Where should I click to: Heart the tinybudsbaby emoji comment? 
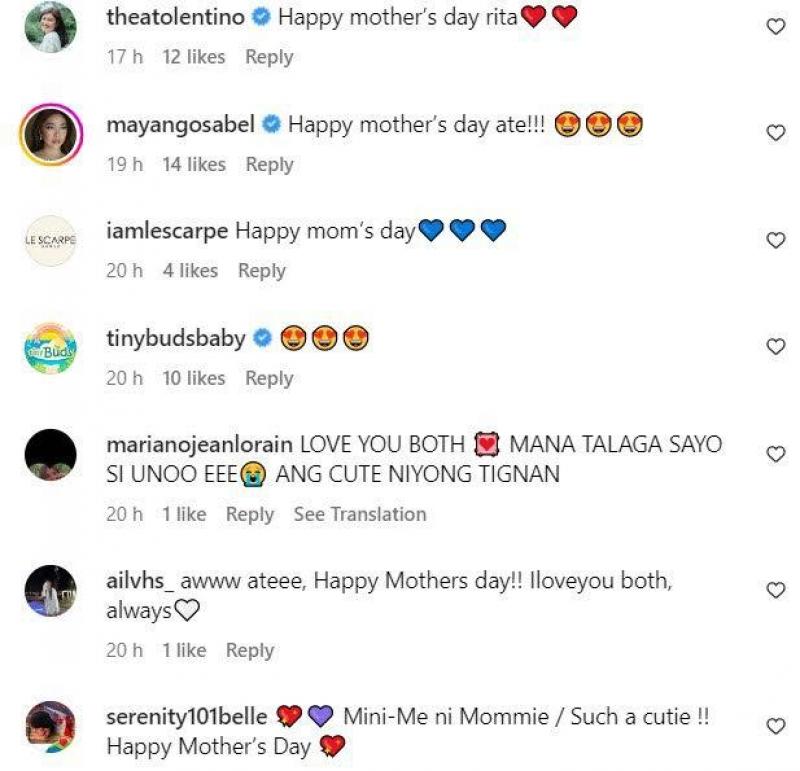(x=775, y=347)
